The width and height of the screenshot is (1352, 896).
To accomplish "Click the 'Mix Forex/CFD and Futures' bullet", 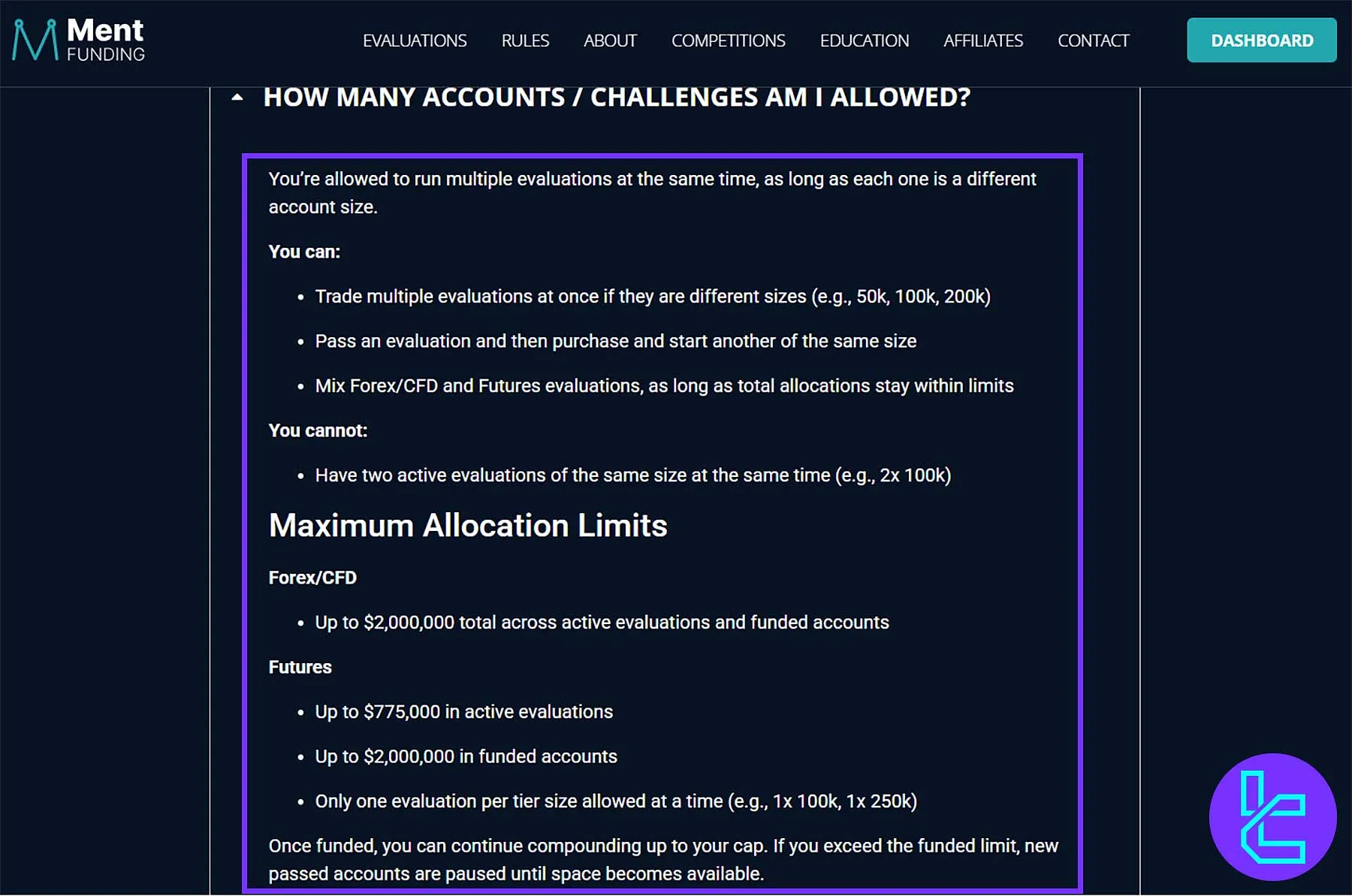I will click(664, 385).
